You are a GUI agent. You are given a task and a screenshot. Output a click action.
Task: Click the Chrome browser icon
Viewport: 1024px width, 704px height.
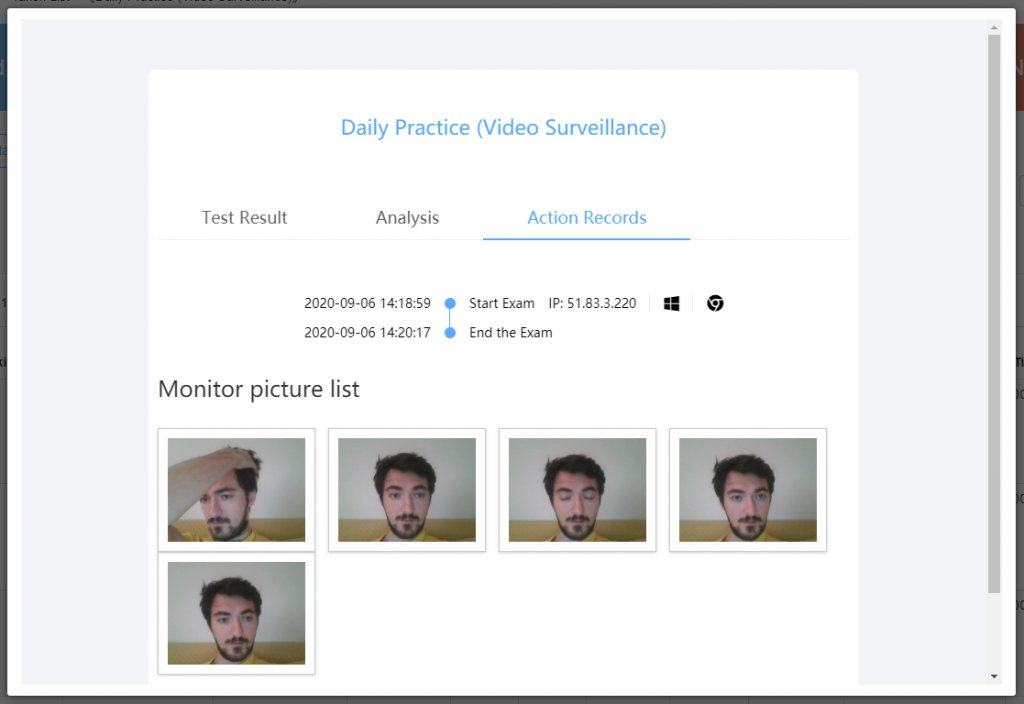[x=715, y=303]
